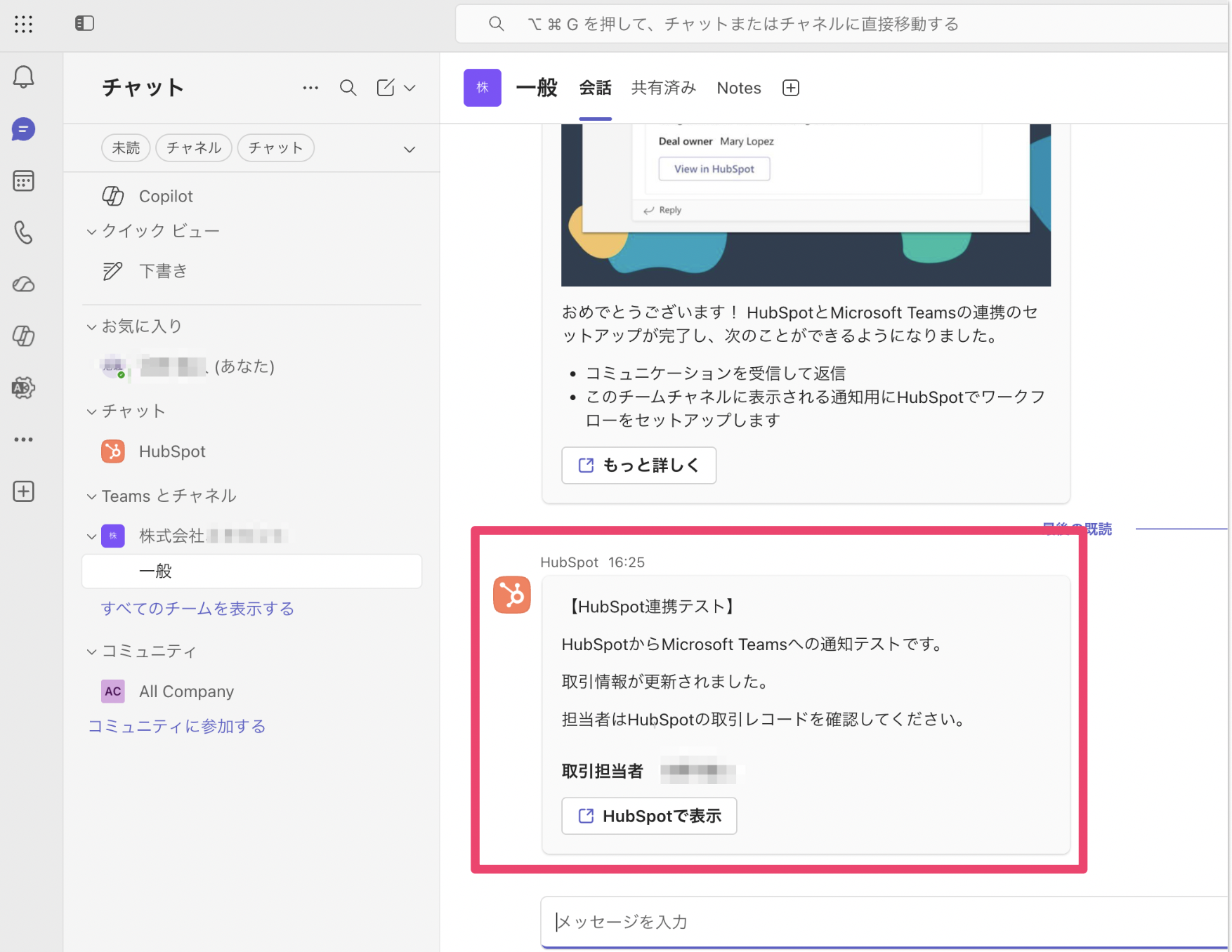Click the HubSpot sender name at 16:25
1232x952 pixels.
coord(569,562)
